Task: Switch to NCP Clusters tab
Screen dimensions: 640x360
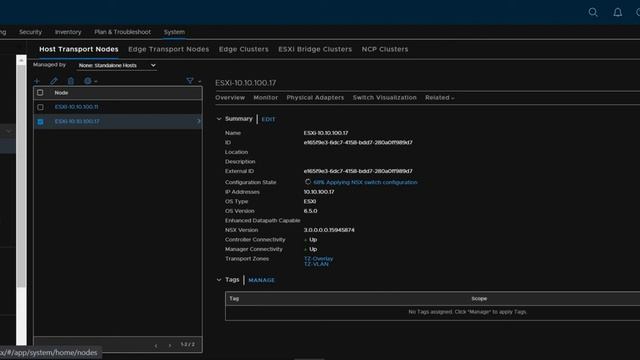Action: (385, 49)
